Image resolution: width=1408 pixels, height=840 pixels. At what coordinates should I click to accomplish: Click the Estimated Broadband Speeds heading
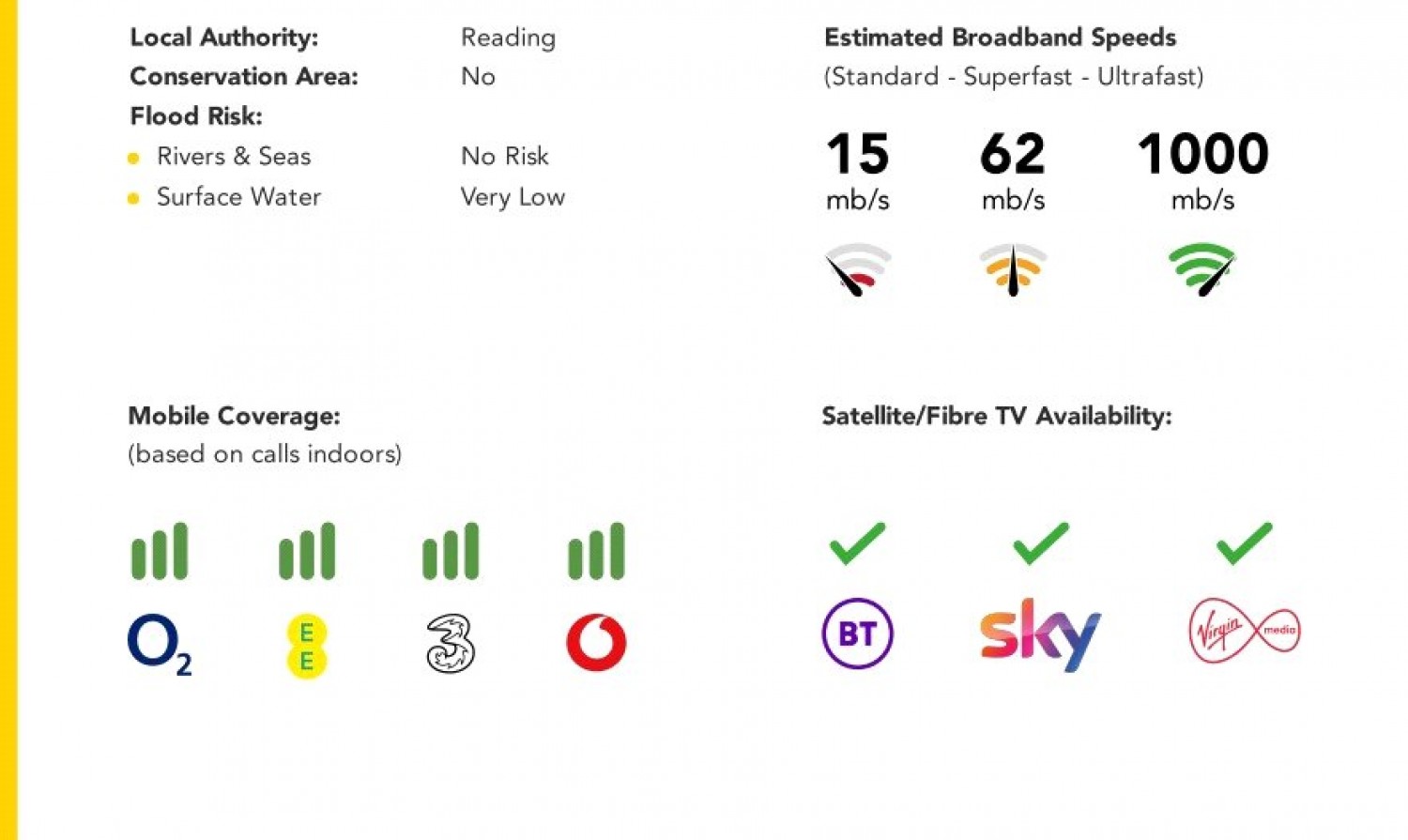point(1000,38)
